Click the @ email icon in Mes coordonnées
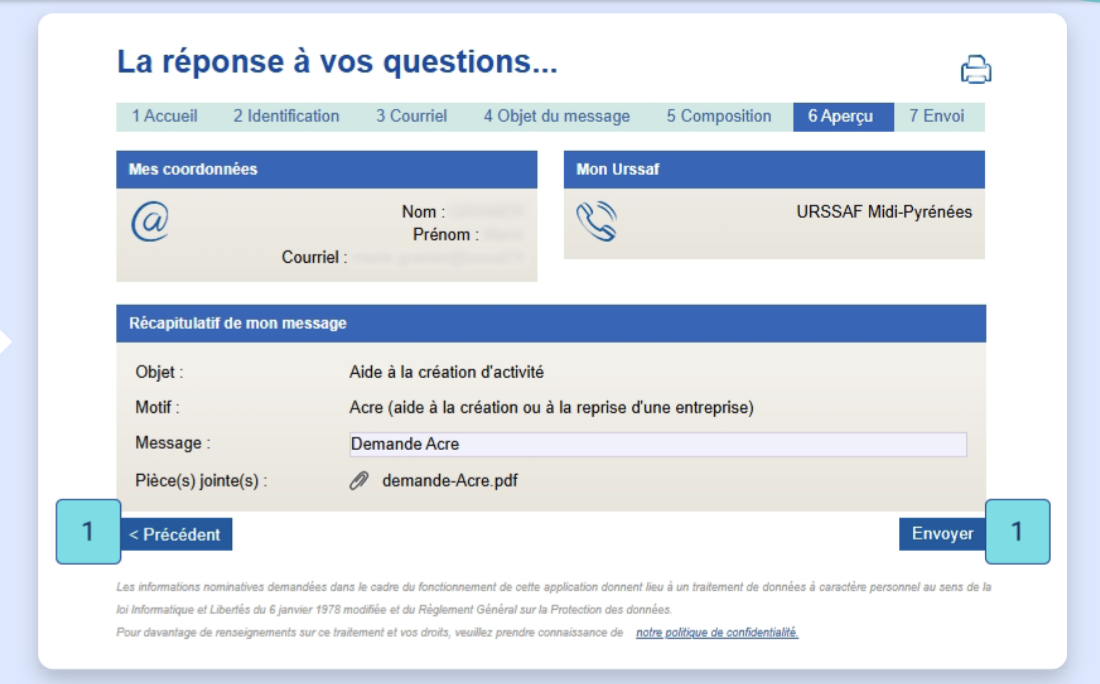The width and height of the screenshot is (1100, 684). coord(150,222)
